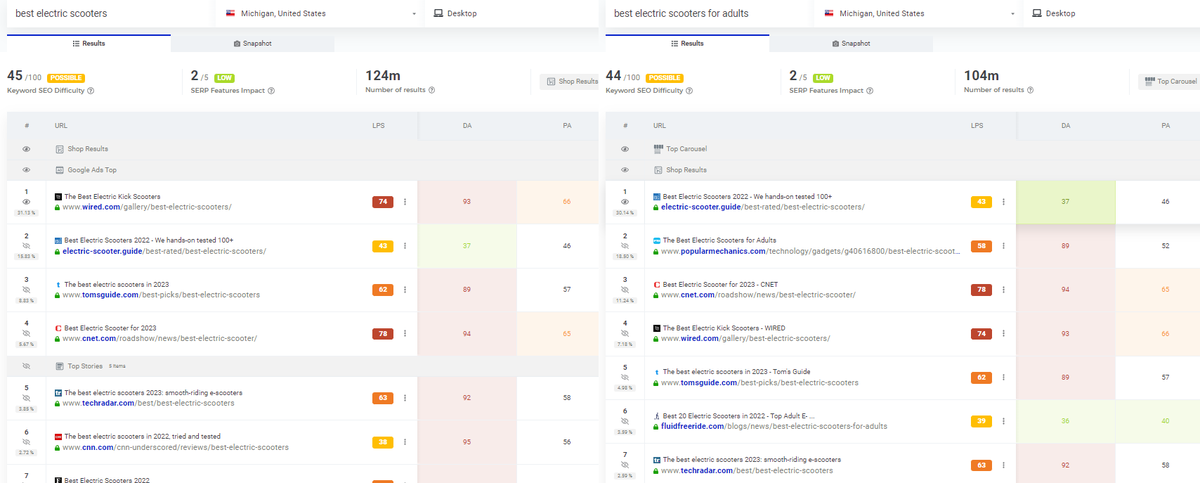Click the green padlock beside cnn.com URL
Screen dimensions: 1200x483
pyautogui.click(x=57, y=448)
